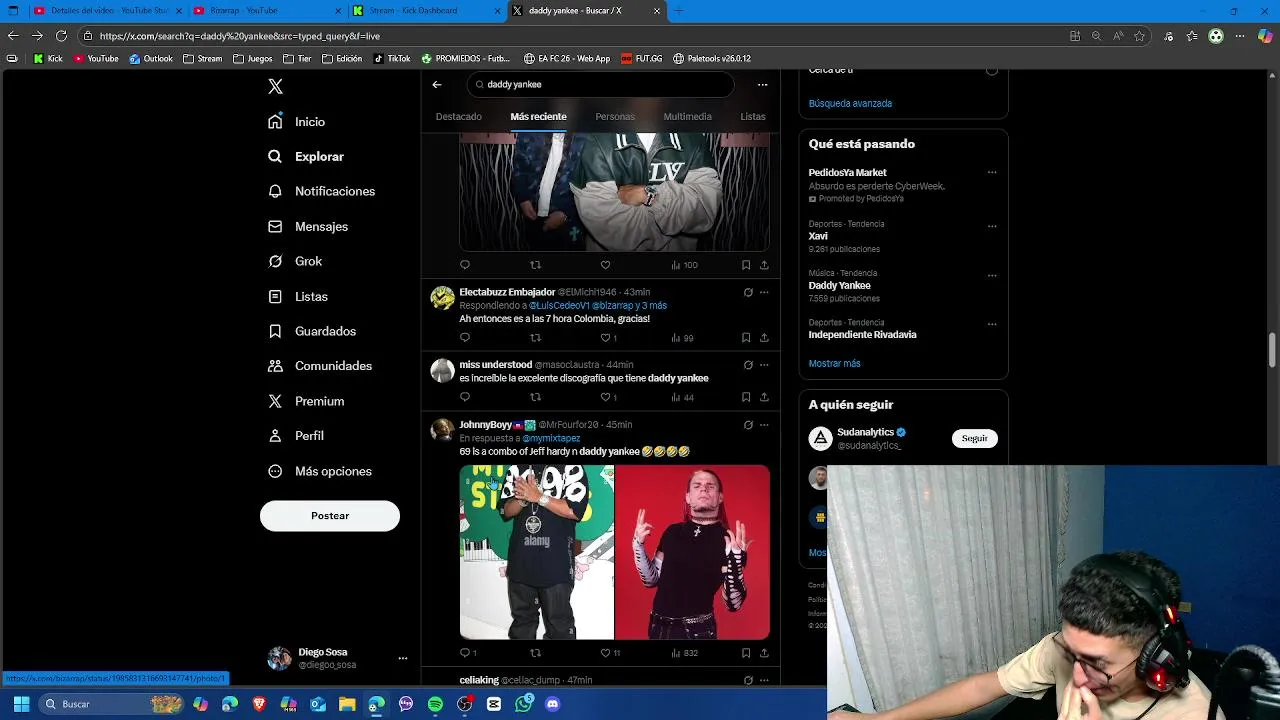1280x720 pixels.
Task: Follow Sudanalytics with Seguir button
Action: click(974, 439)
